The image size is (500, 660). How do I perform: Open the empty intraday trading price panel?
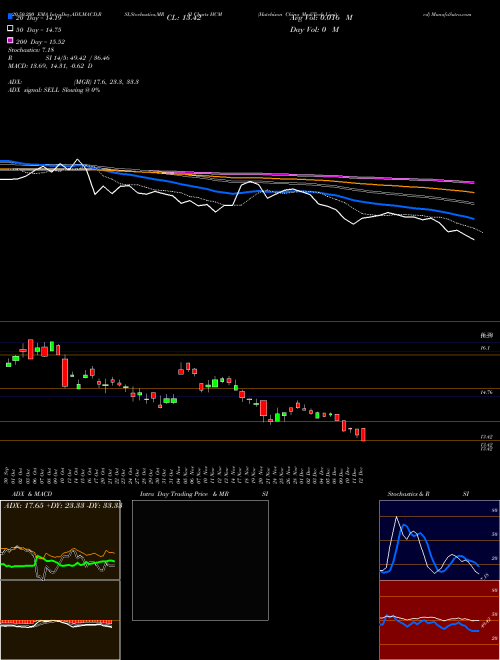200,560
